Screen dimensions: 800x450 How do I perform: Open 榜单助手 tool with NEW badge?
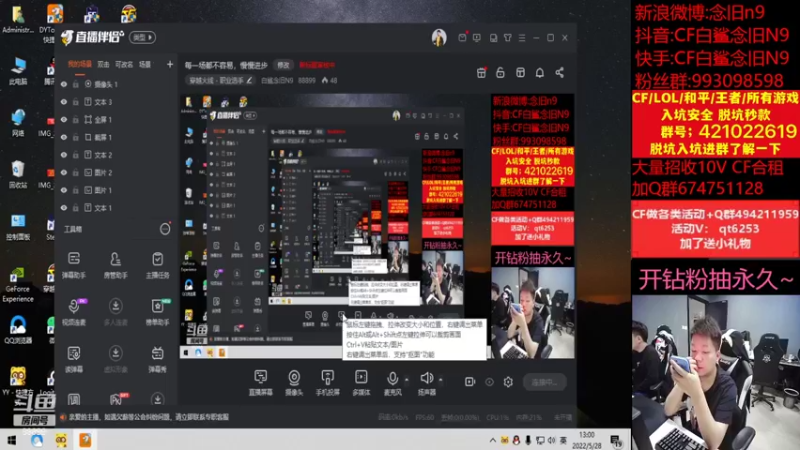[157, 311]
